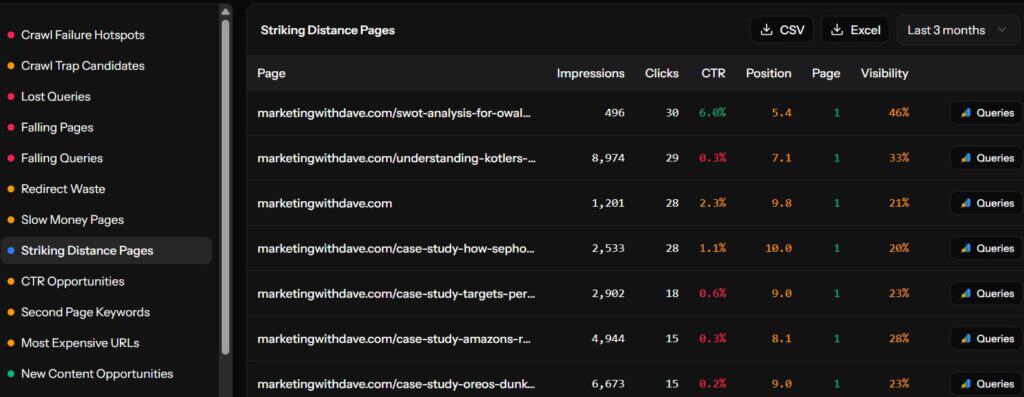Viewport: 1024px width, 397px height.
Task: Click the 6,673 impressions value
Action: pyautogui.click(x=608, y=383)
